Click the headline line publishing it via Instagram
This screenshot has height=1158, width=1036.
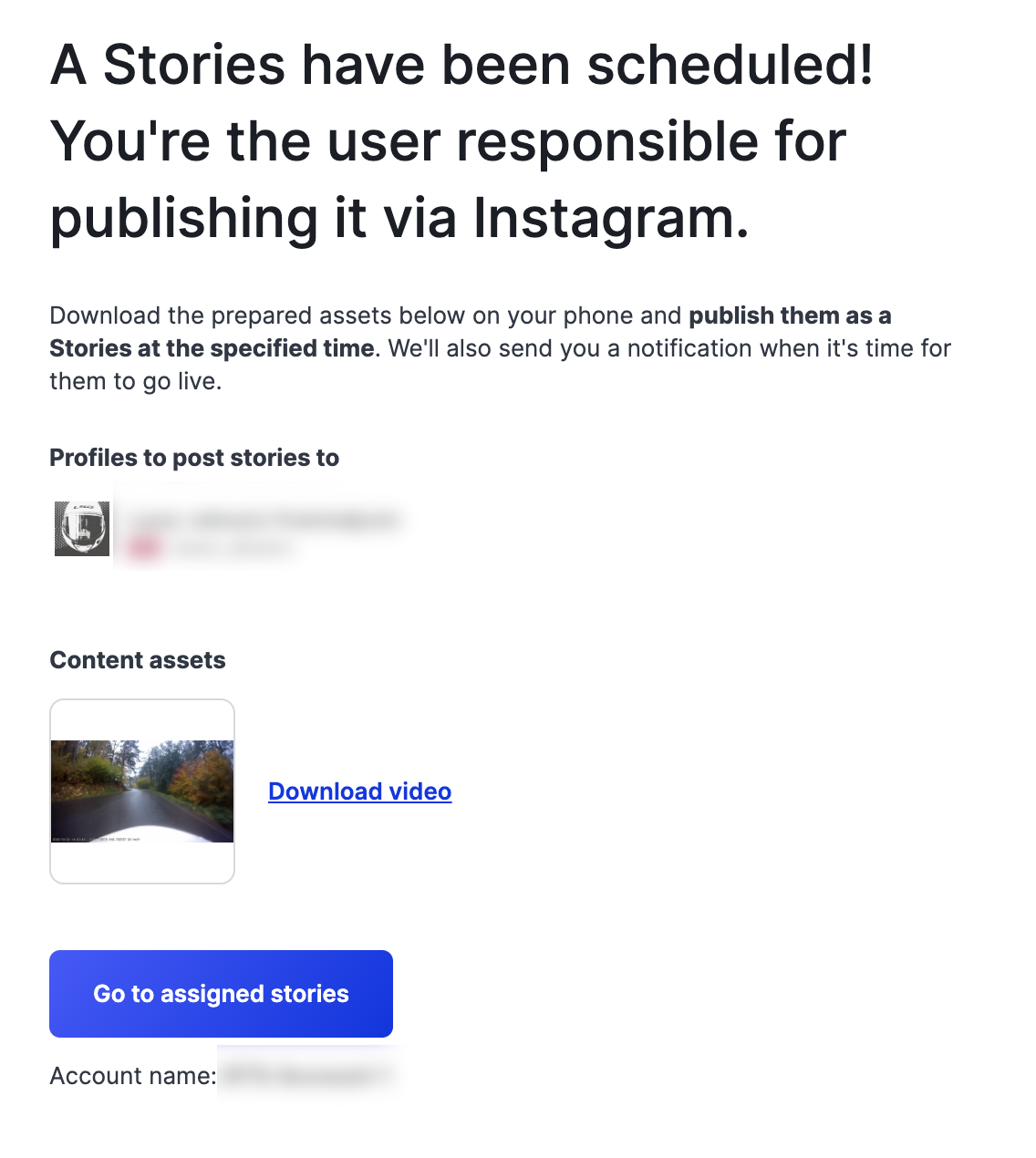pyautogui.click(x=399, y=219)
